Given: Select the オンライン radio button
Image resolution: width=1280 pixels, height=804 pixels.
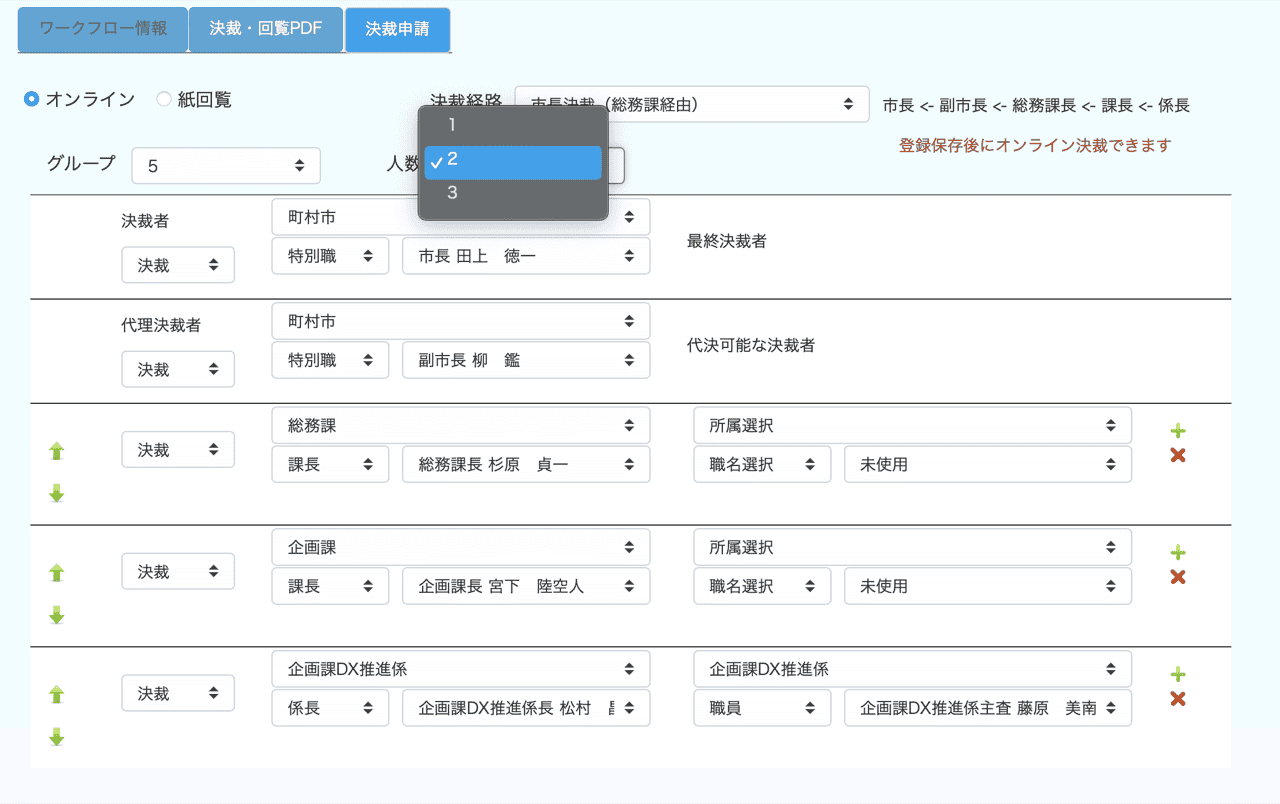Looking at the screenshot, I should pyautogui.click(x=32, y=99).
